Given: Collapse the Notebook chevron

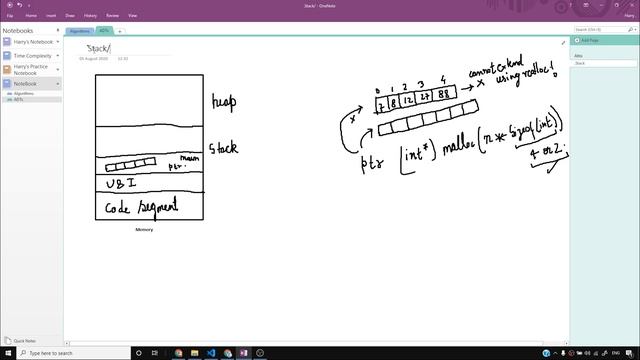Looking at the screenshot, I should pyautogui.click(x=58, y=84).
